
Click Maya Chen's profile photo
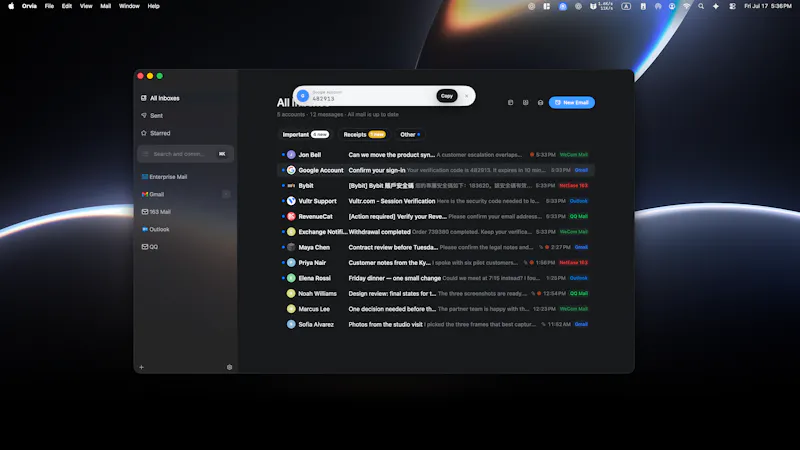(291, 247)
